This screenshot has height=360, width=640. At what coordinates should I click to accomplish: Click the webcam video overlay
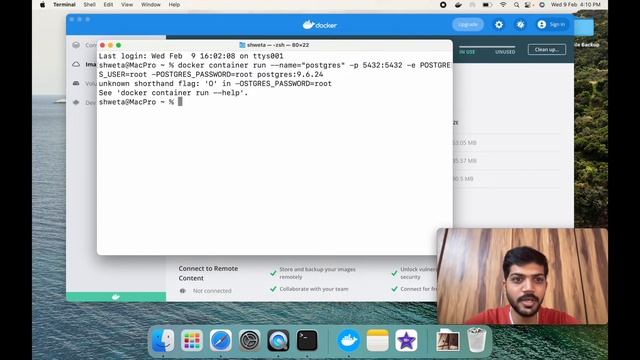522,276
